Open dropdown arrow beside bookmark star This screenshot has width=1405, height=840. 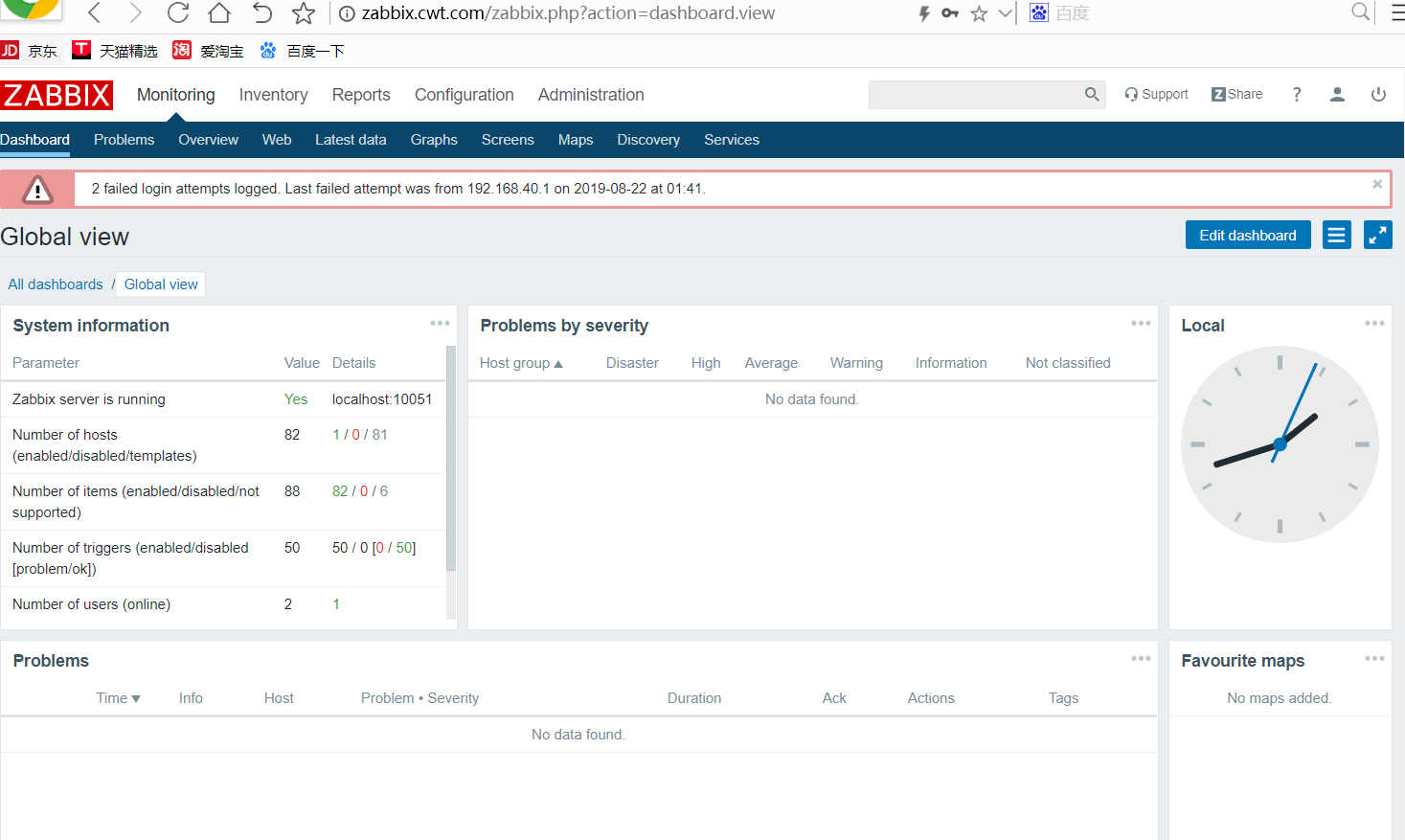pyautogui.click(x=1005, y=13)
